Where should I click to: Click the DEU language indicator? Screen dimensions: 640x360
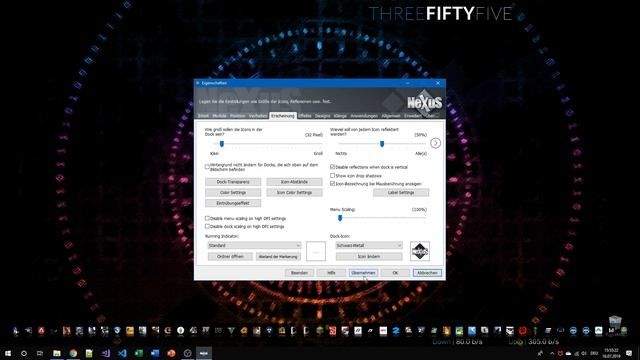594,353
